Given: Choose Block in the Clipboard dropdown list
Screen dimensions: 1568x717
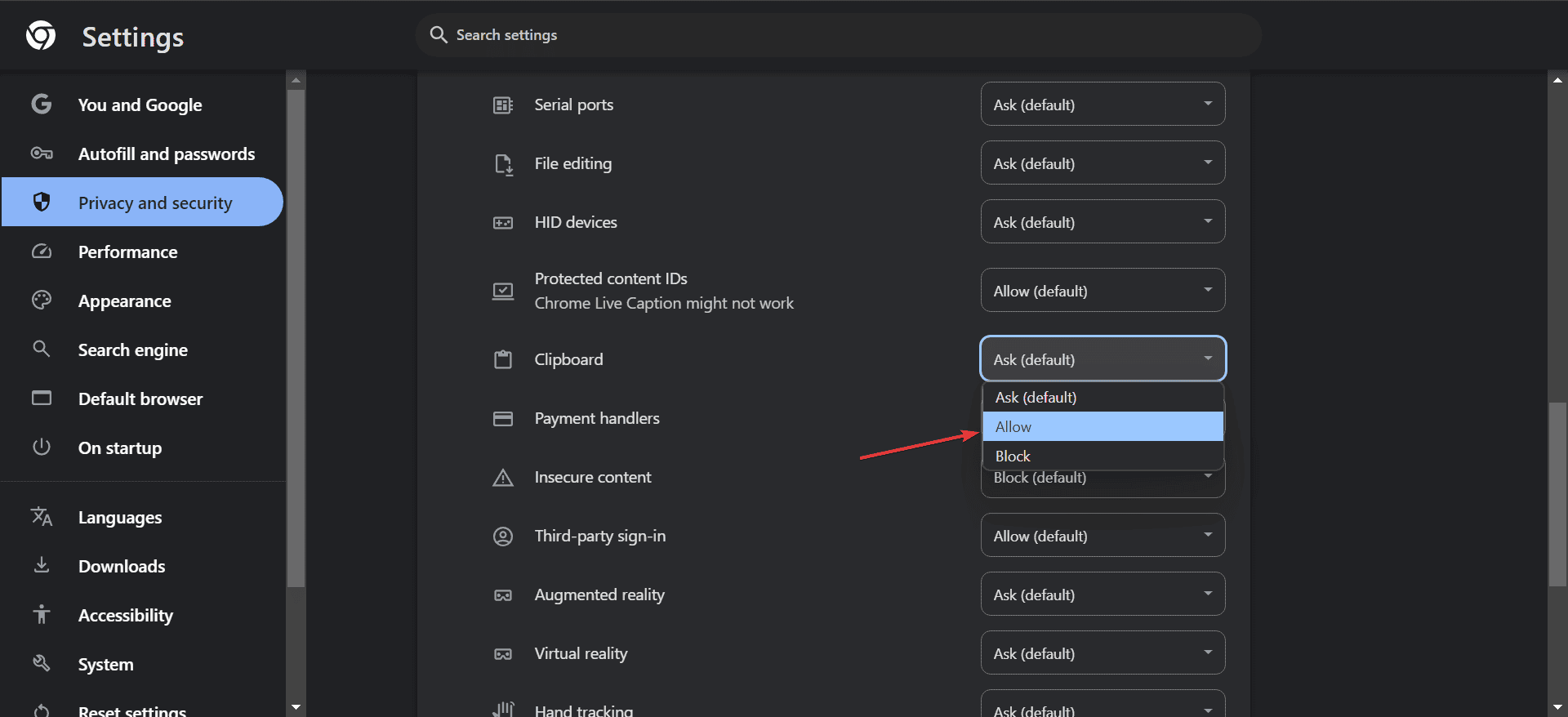Looking at the screenshot, I should click(1102, 456).
